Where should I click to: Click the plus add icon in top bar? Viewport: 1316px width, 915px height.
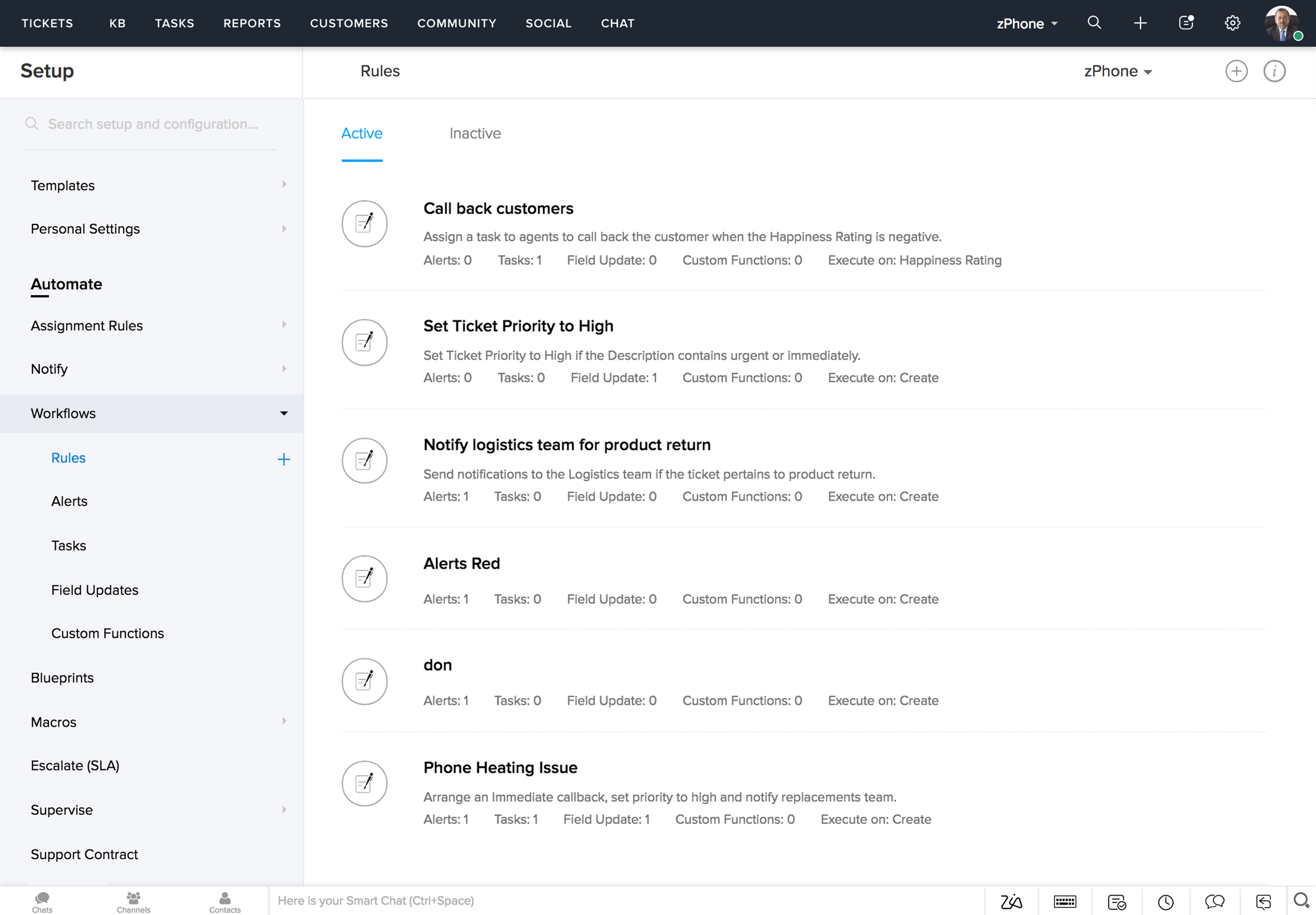1140,23
